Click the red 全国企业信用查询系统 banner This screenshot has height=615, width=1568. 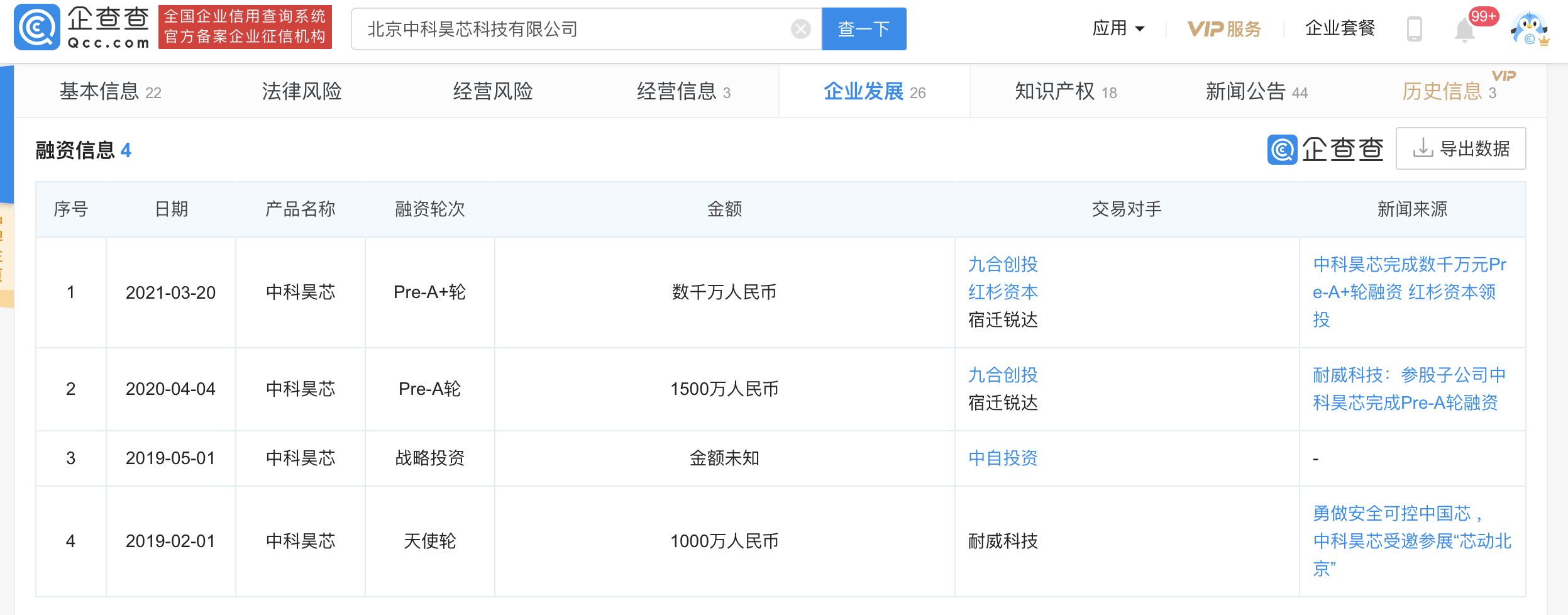(245, 27)
